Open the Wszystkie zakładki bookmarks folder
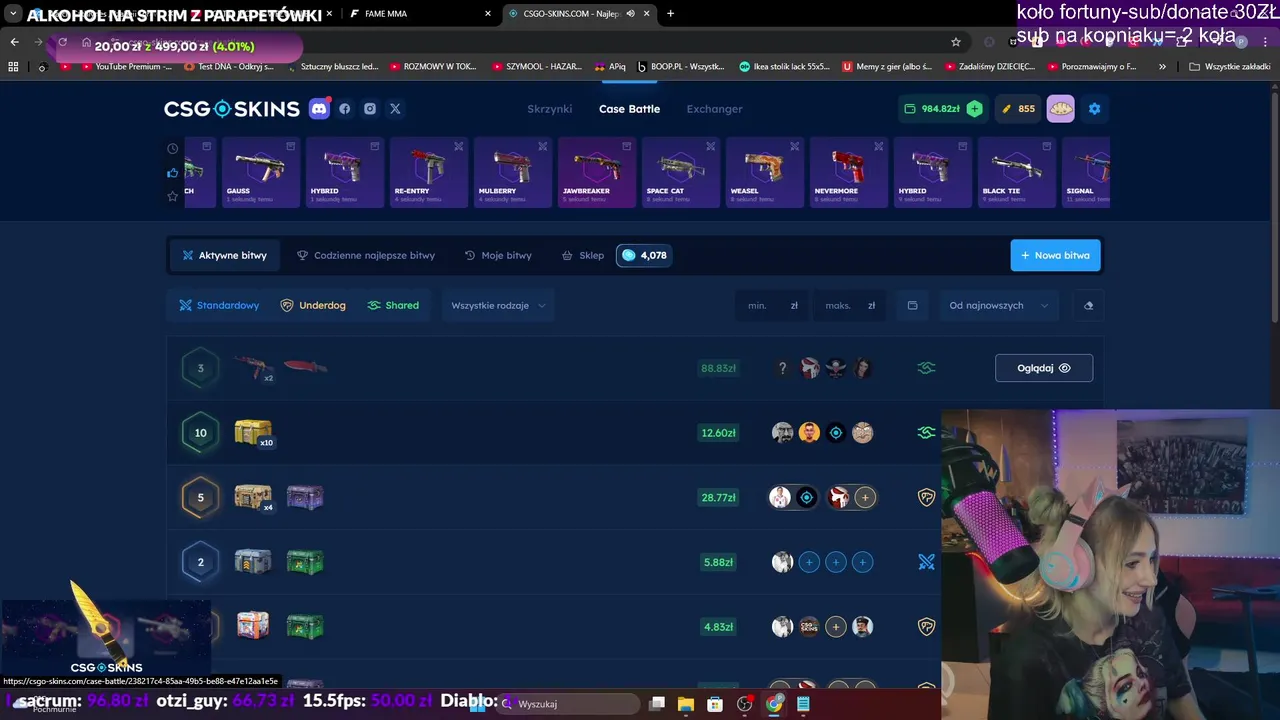Image resolution: width=1280 pixels, height=720 pixels. point(1230,67)
